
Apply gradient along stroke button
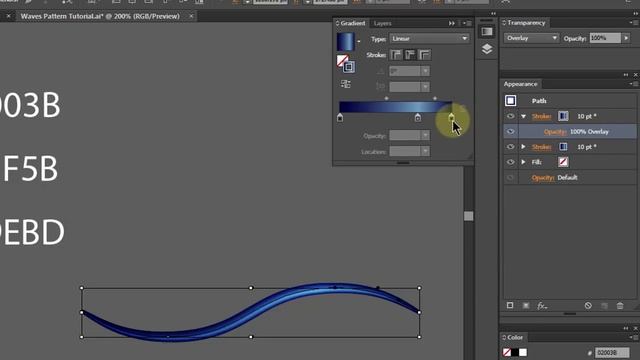point(410,55)
